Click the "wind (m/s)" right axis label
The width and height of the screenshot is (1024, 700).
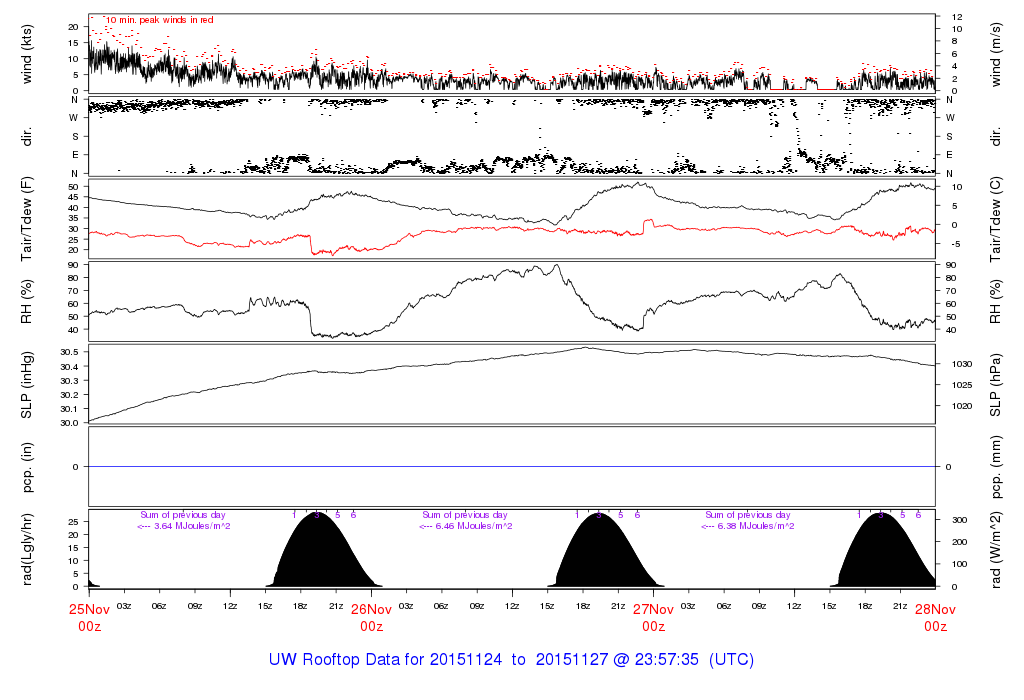click(x=996, y=53)
